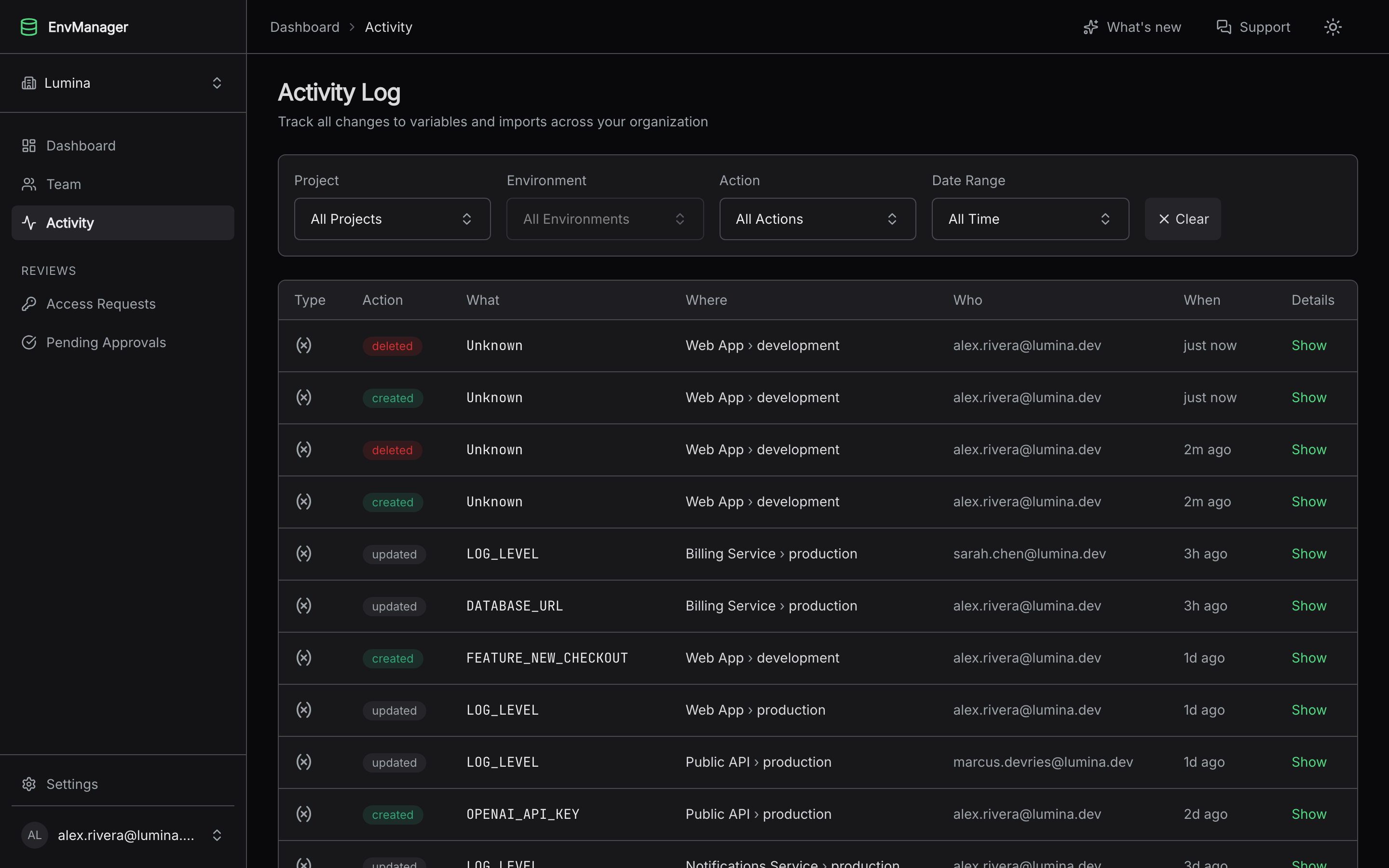
Task: Click the updated badge in DATABASE_URL row
Action: tap(394, 607)
